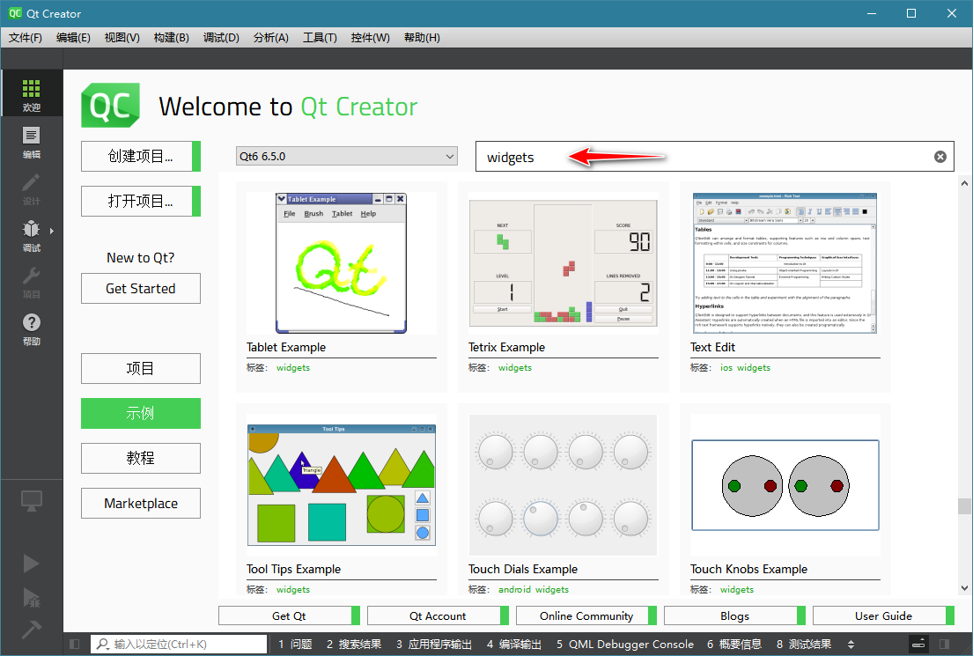
Task: Open the Marketplace tab
Action: coord(141,504)
